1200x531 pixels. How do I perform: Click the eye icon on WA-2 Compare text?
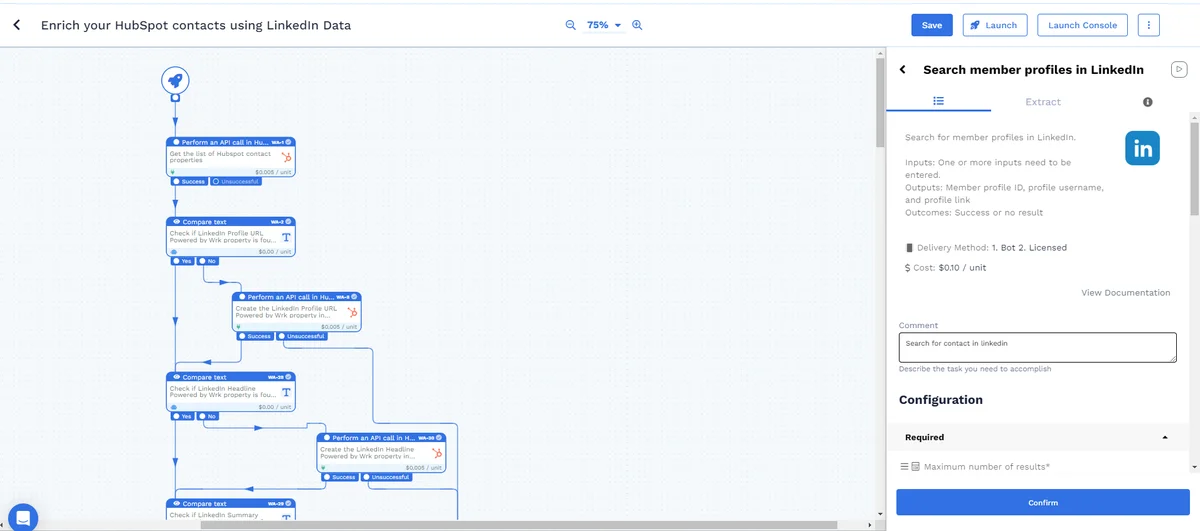(x=177, y=222)
